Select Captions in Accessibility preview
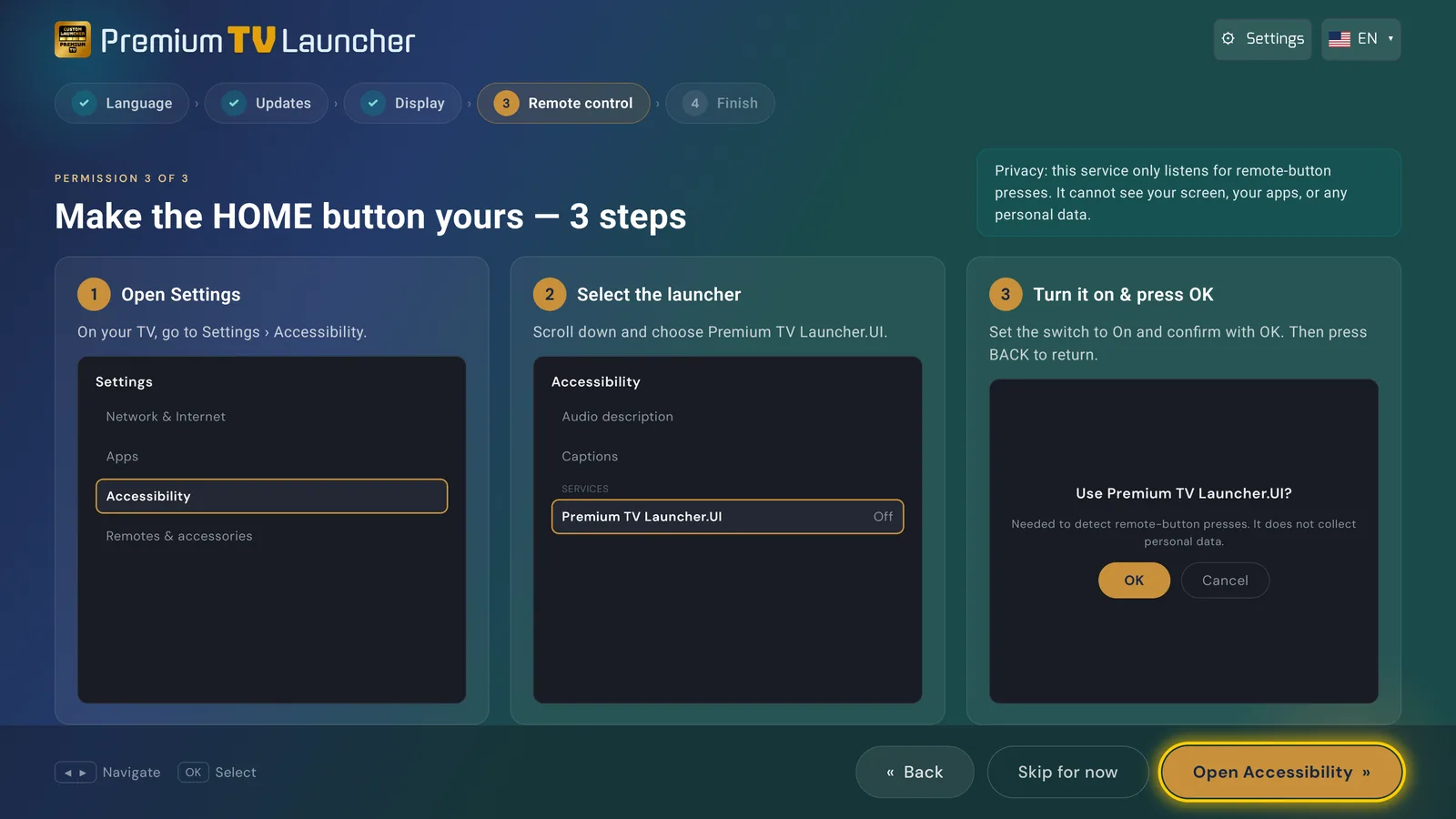This screenshot has height=819, width=1456. tap(727, 457)
